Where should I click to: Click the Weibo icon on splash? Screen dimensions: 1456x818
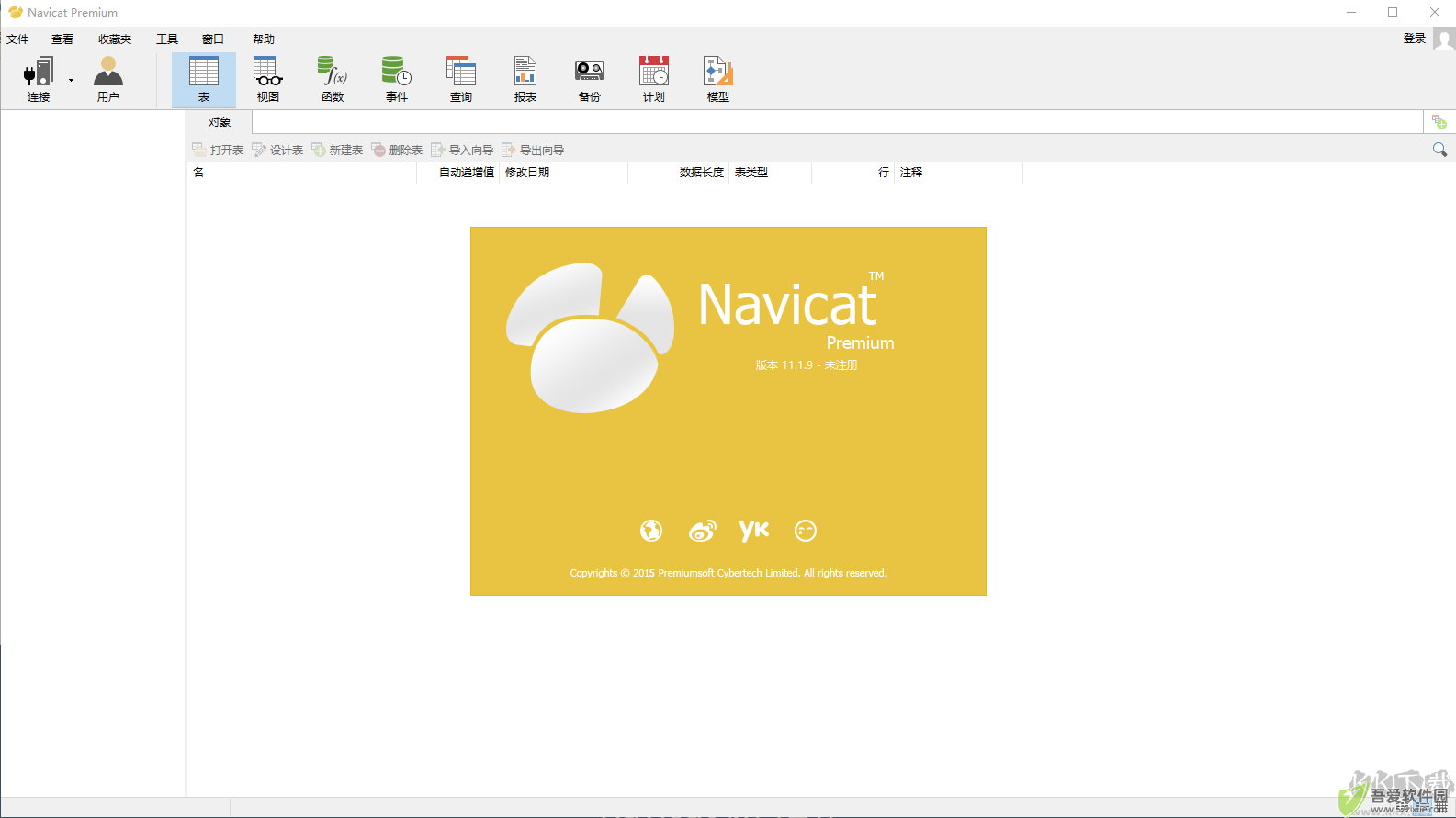click(x=703, y=531)
